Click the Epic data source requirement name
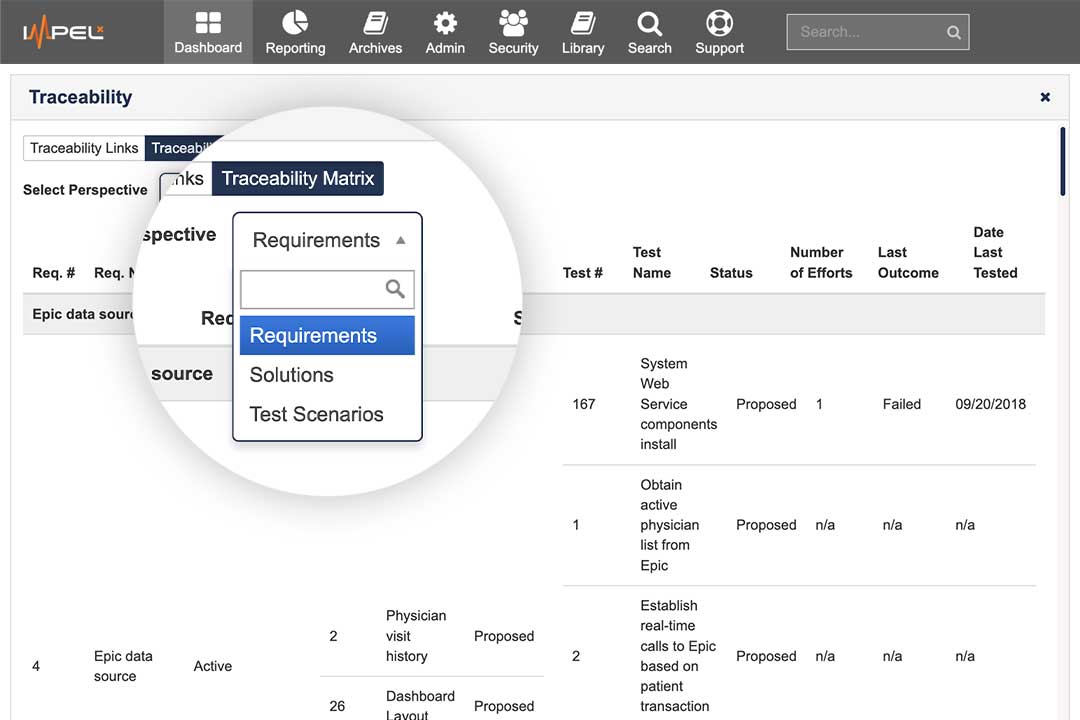 coord(123,666)
